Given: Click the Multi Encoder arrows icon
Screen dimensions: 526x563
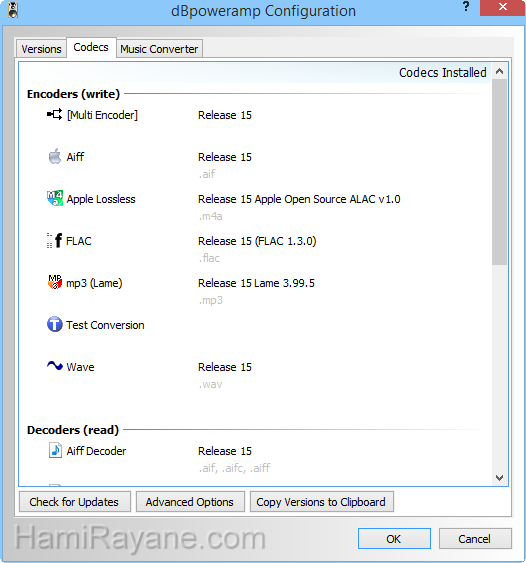Looking at the screenshot, I should point(55,115).
